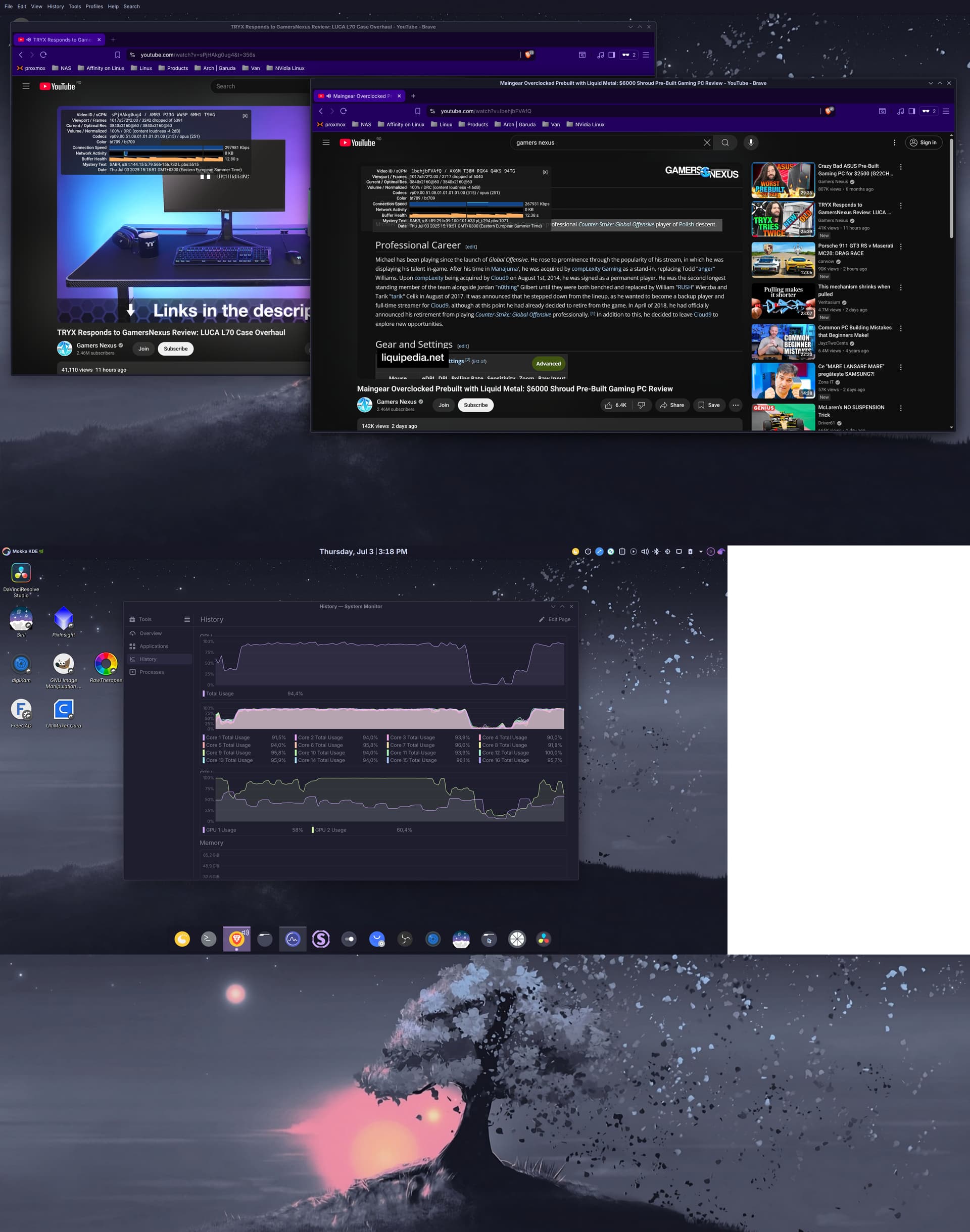Click Subscribe under Maingear video
This screenshot has width=970, height=1232.
[475, 405]
